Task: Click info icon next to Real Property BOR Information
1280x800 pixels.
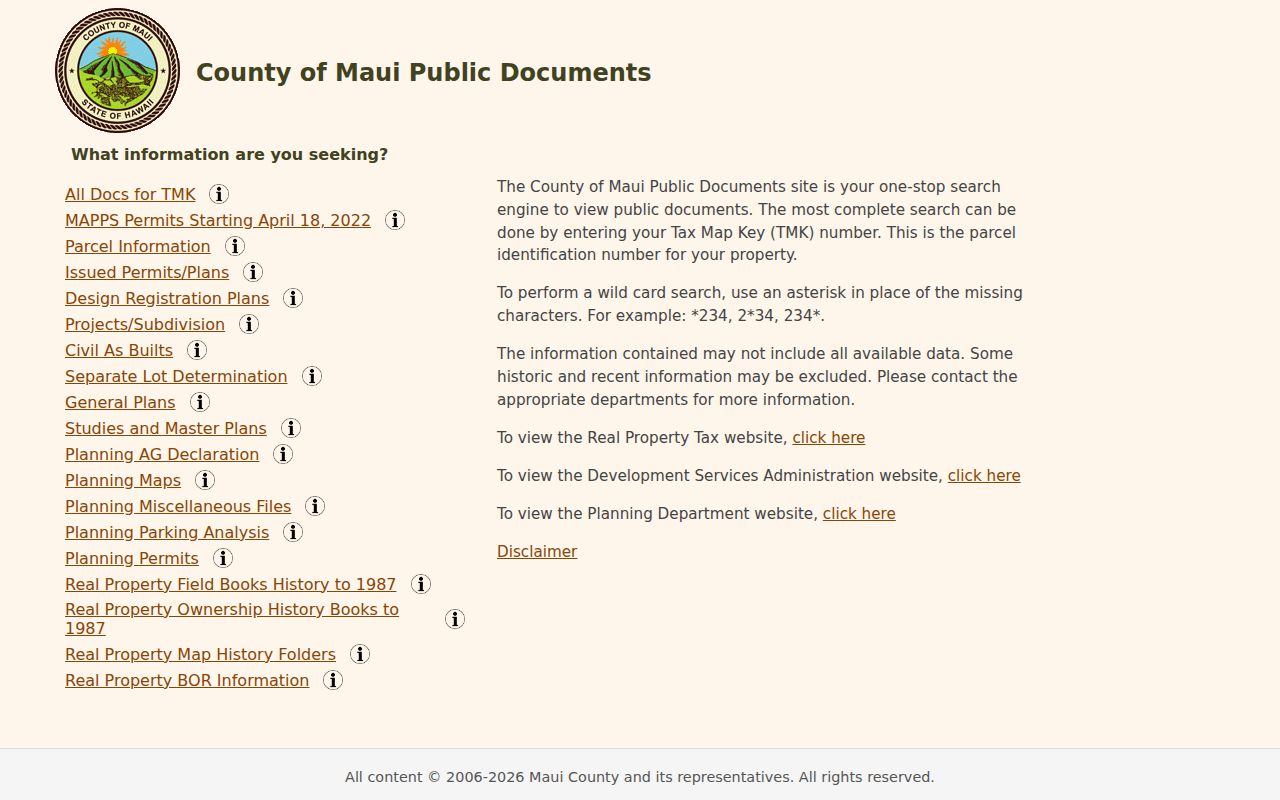Action: (x=333, y=680)
